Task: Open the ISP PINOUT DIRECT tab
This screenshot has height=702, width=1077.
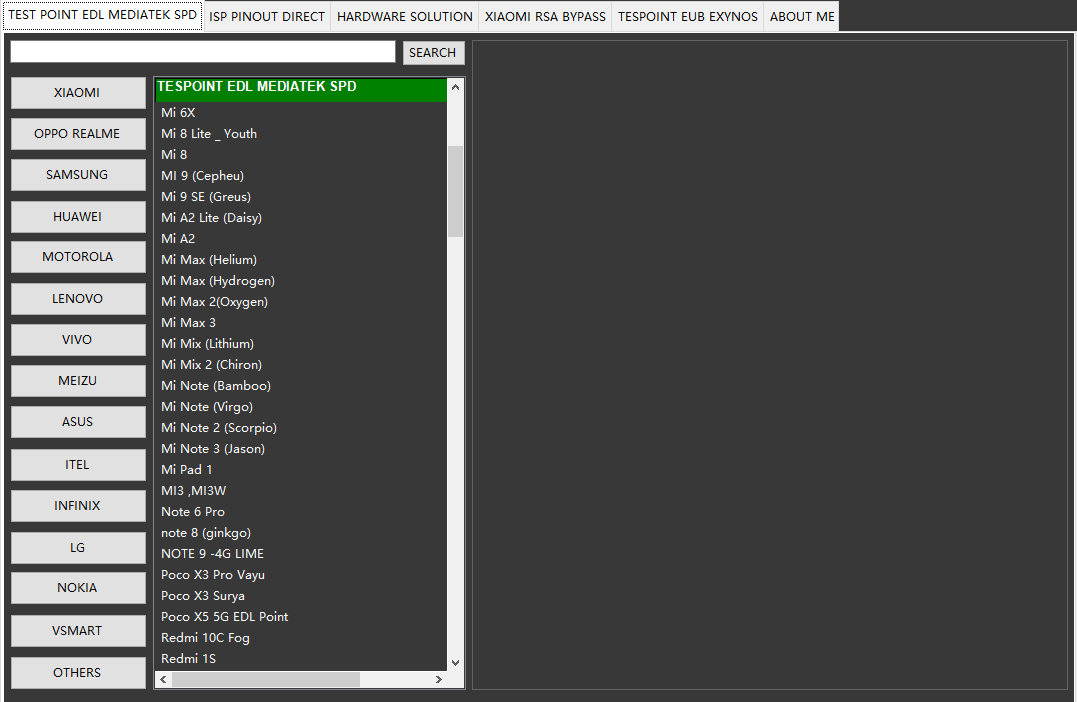Action: coord(267,16)
